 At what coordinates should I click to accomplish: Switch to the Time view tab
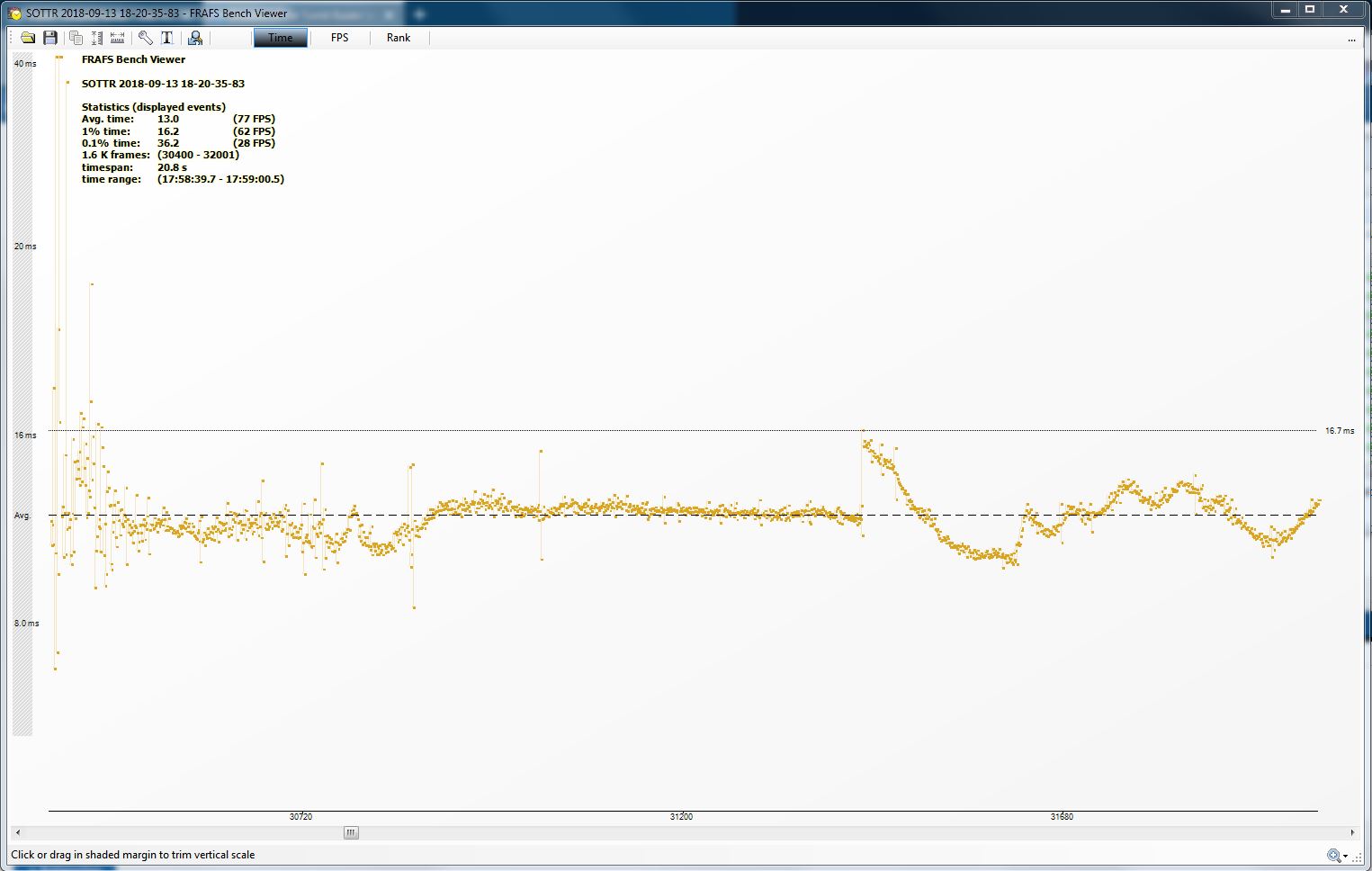pos(280,38)
